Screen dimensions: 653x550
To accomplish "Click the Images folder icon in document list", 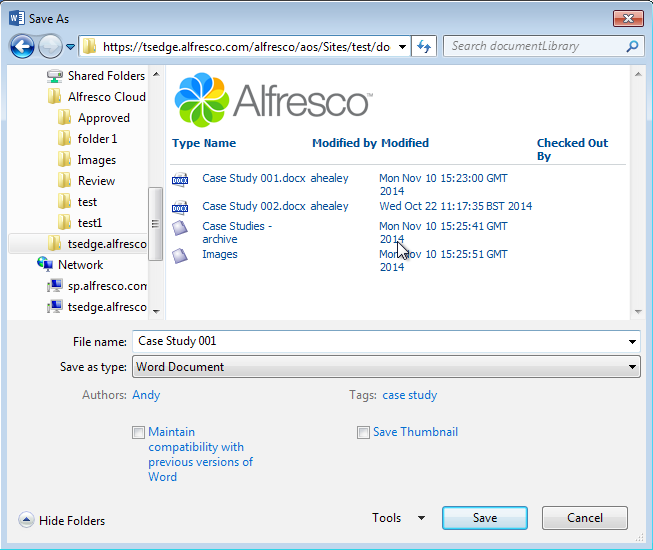I will pyautogui.click(x=180, y=256).
